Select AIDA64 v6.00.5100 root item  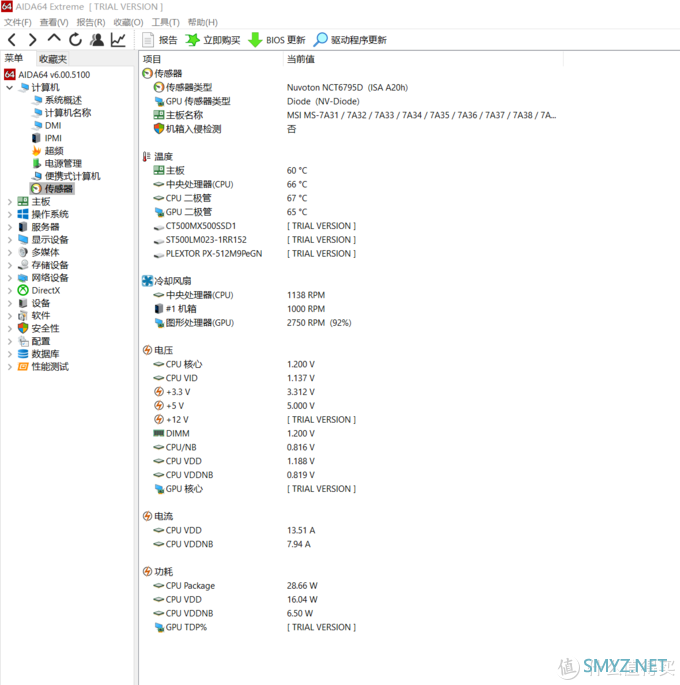tap(47, 75)
